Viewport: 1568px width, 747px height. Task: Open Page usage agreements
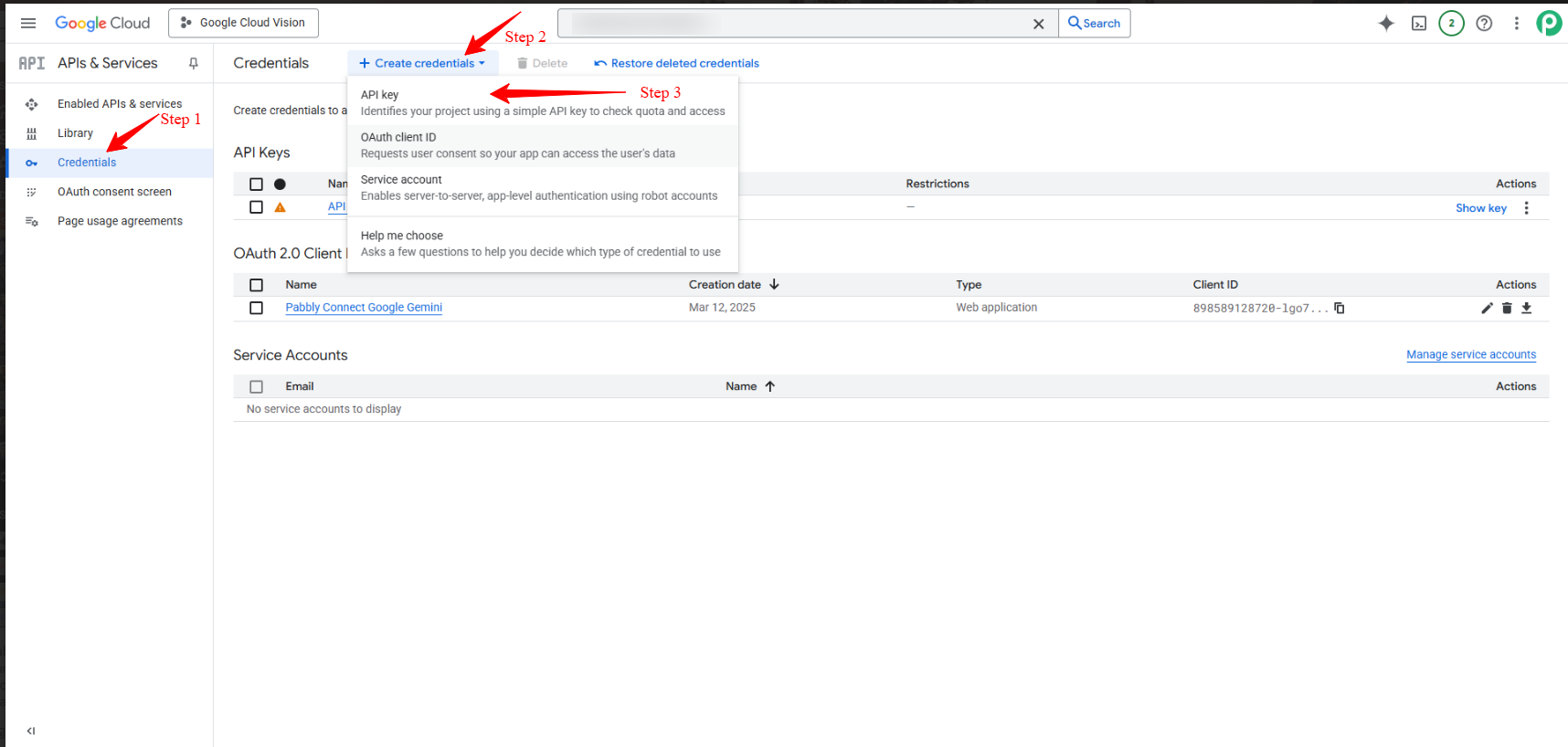(x=120, y=221)
